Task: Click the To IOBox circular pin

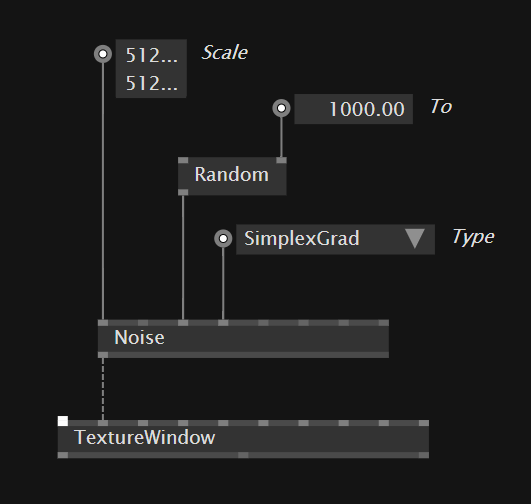Action: (x=281, y=108)
